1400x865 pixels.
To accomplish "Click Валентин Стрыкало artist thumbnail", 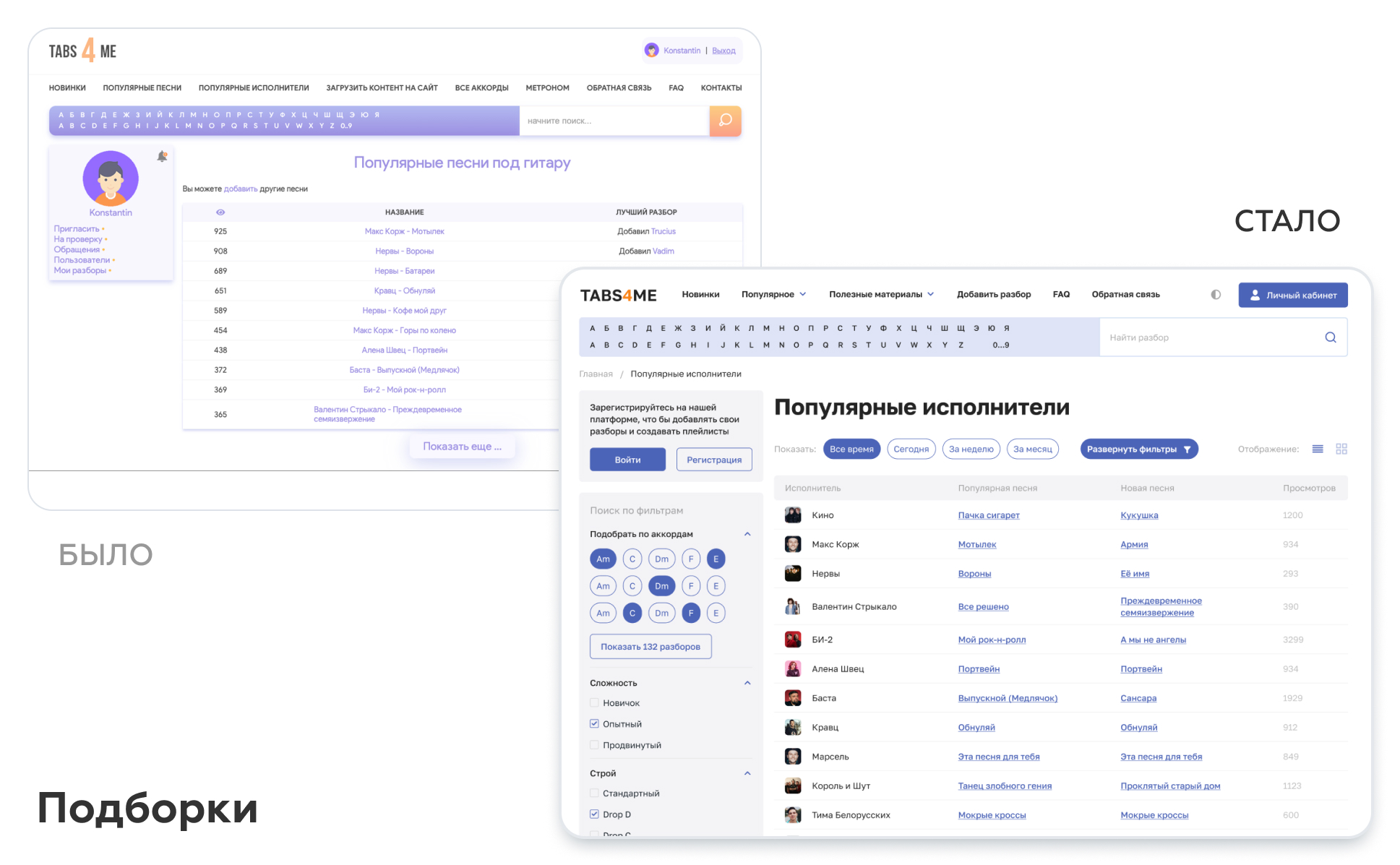I will [793, 606].
